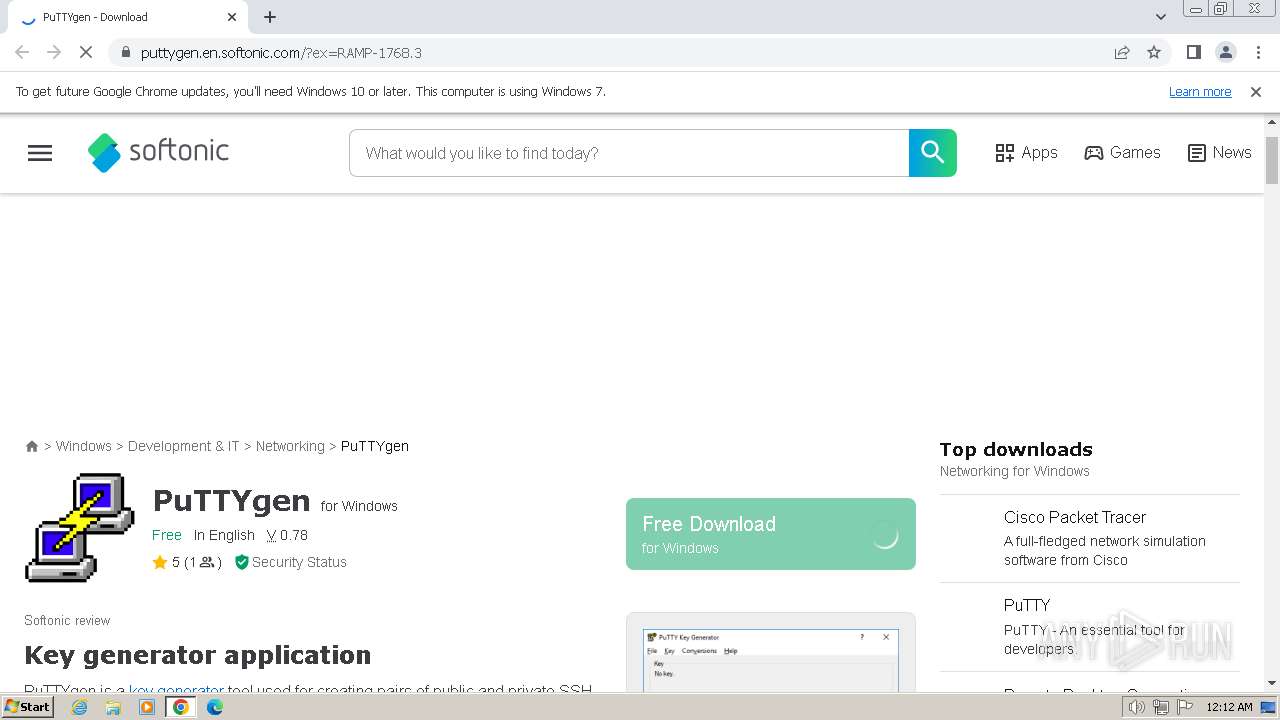1280x720 pixels.
Task: Go to the Networking breadcrumb
Action: point(290,446)
